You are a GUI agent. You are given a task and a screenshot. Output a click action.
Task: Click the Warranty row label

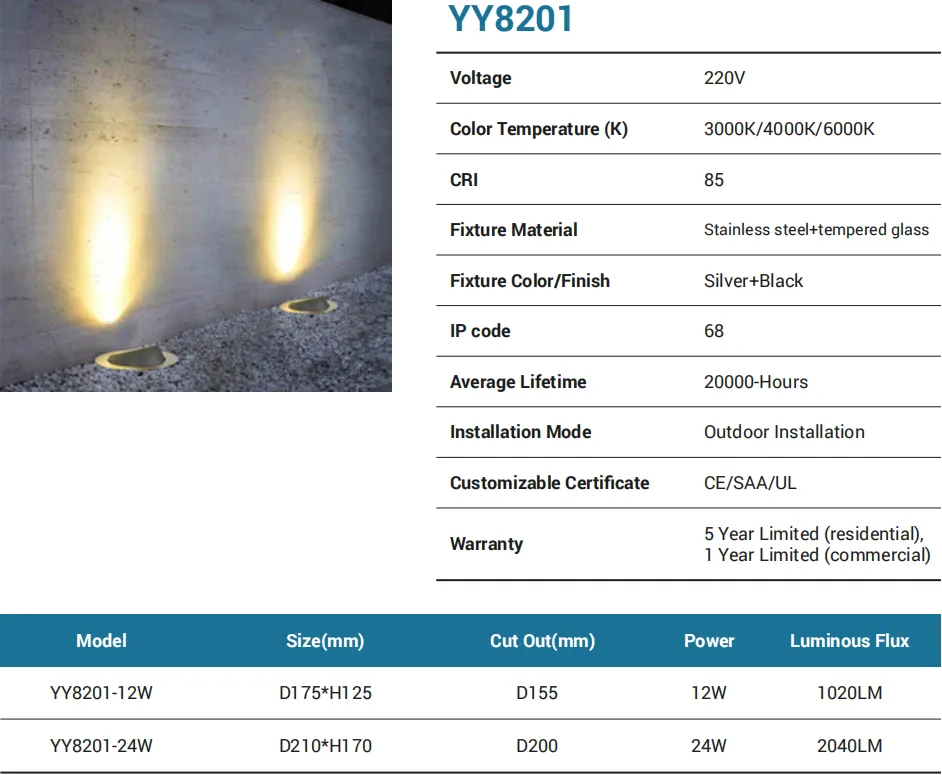(x=486, y=544)
